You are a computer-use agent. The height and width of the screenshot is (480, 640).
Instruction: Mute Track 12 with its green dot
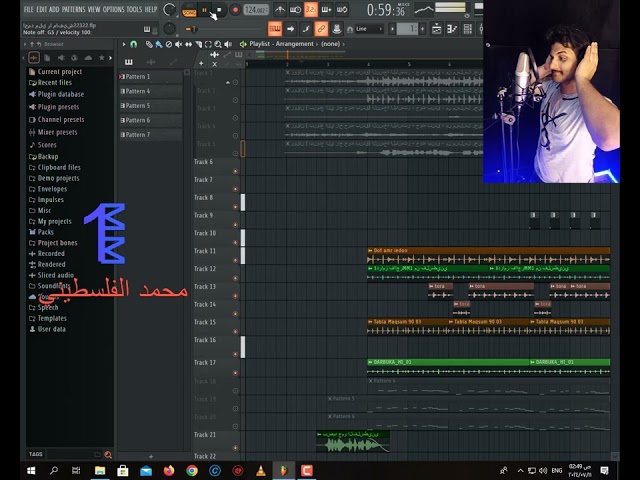[x=235, y=278]
